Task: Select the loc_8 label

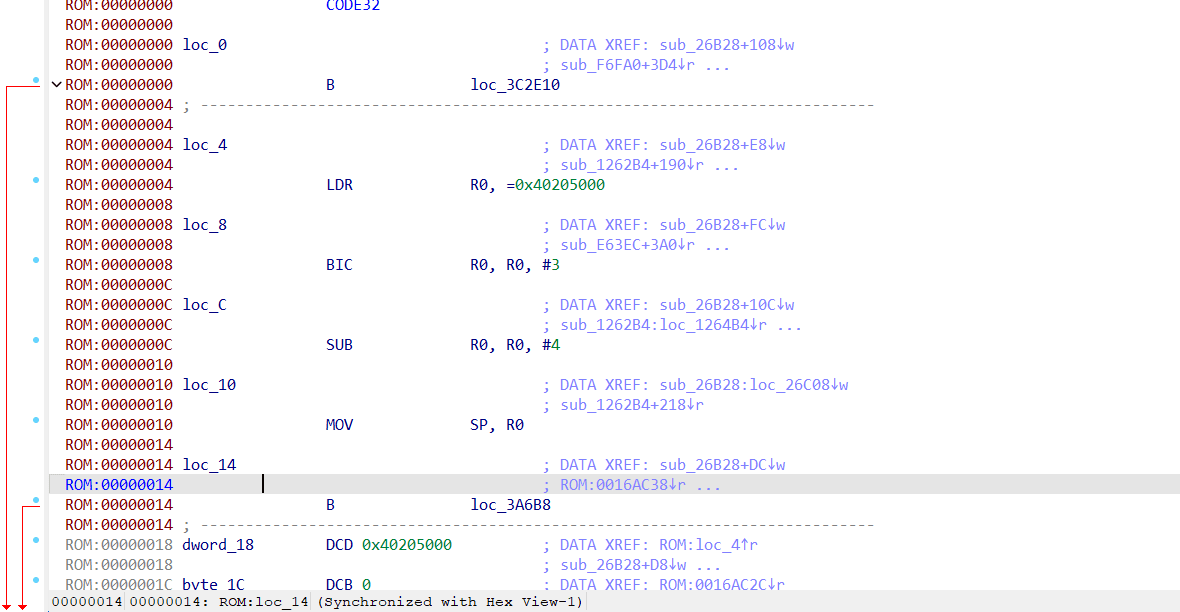Action: click(x=205, y=225)
